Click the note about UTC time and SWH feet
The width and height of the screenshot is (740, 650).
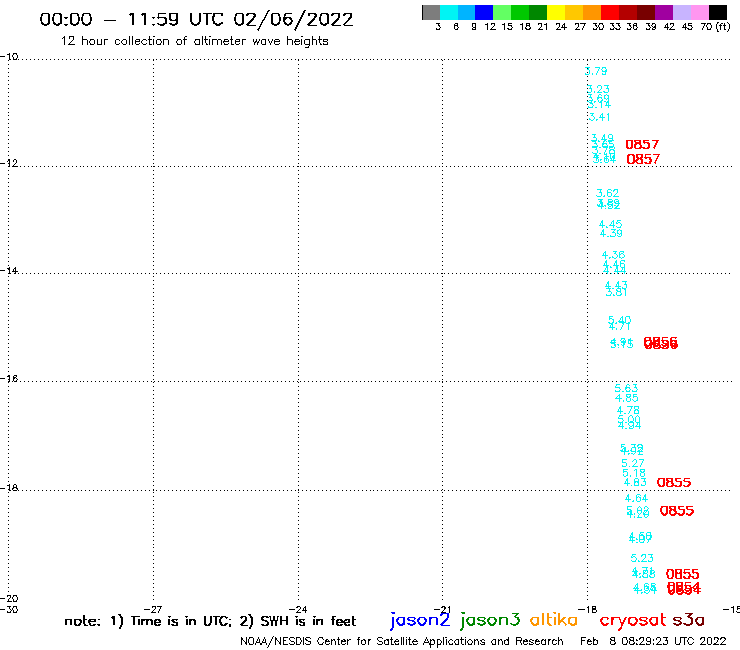coord(210,621)
